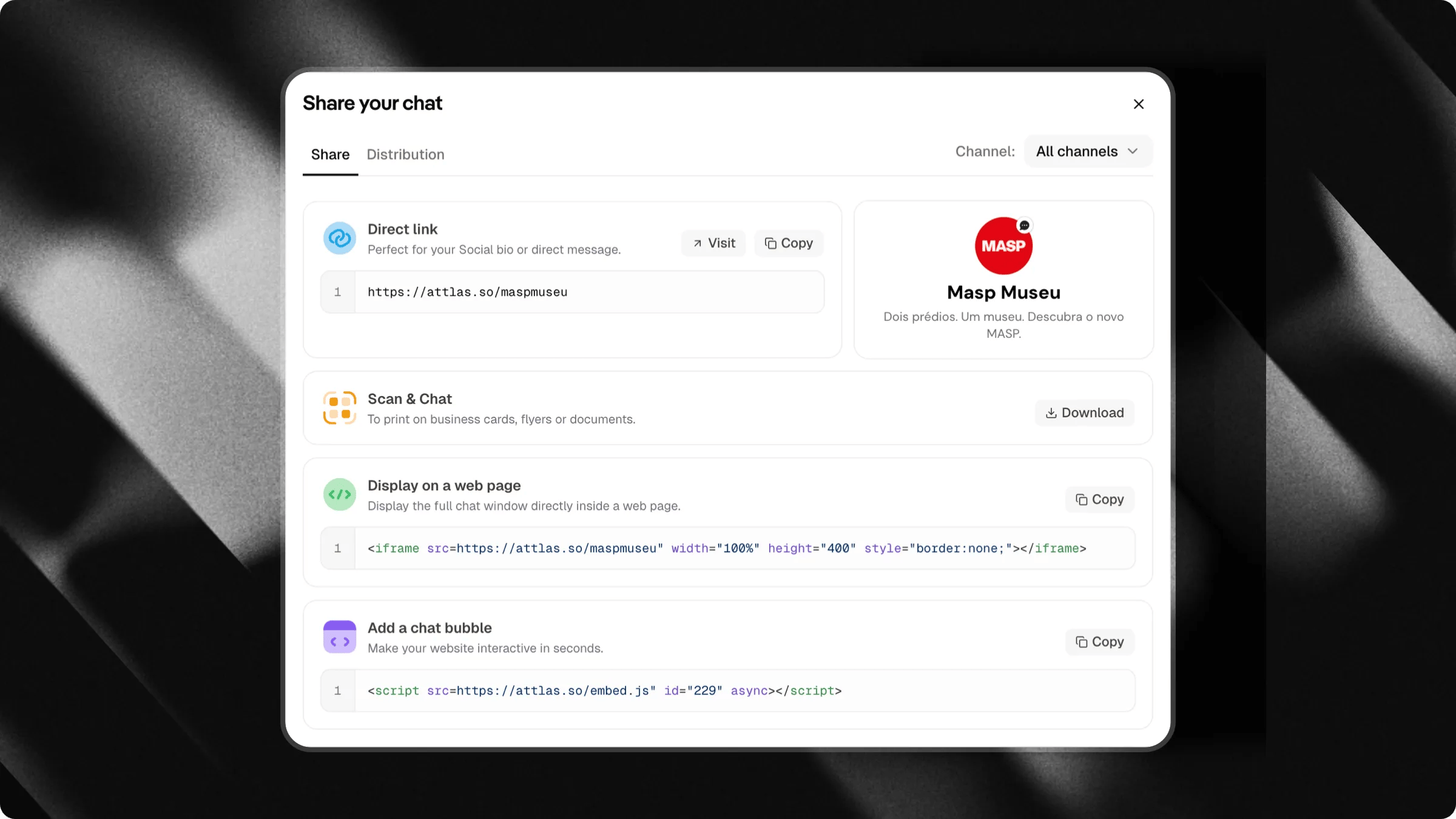
Task: Click the Display on a web page heading
Action: tap(444, 486)
